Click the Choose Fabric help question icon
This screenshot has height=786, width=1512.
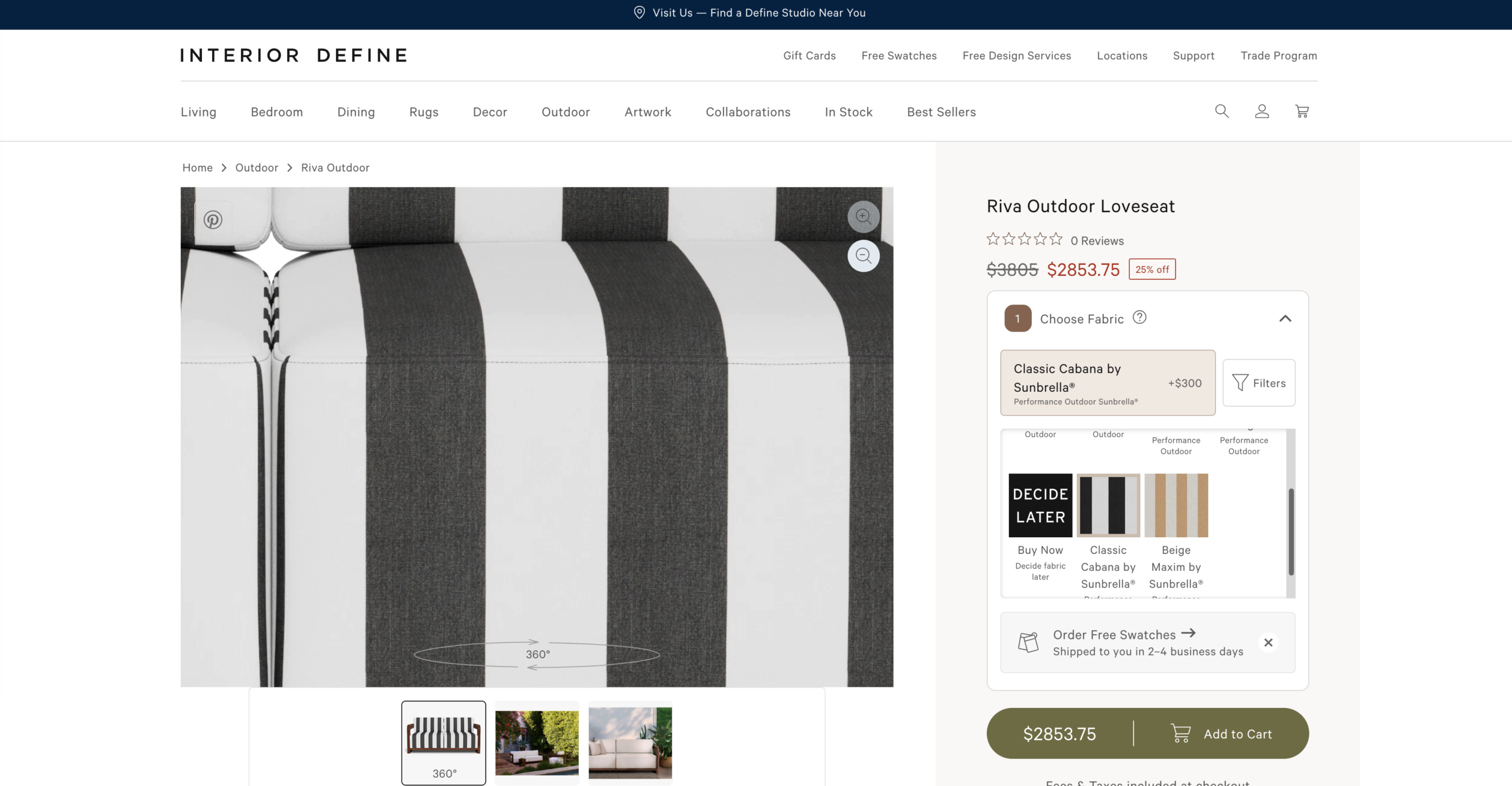(x=1139, y=317)
